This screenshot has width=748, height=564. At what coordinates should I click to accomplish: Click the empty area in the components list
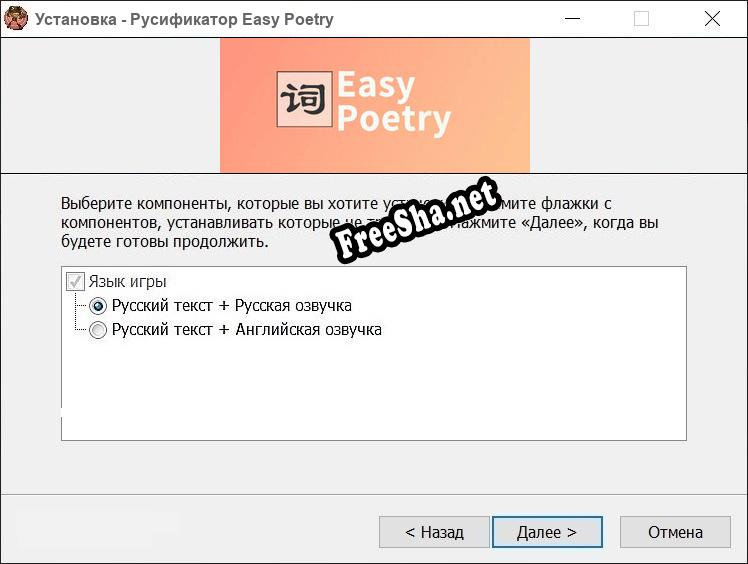coord(372,392)
